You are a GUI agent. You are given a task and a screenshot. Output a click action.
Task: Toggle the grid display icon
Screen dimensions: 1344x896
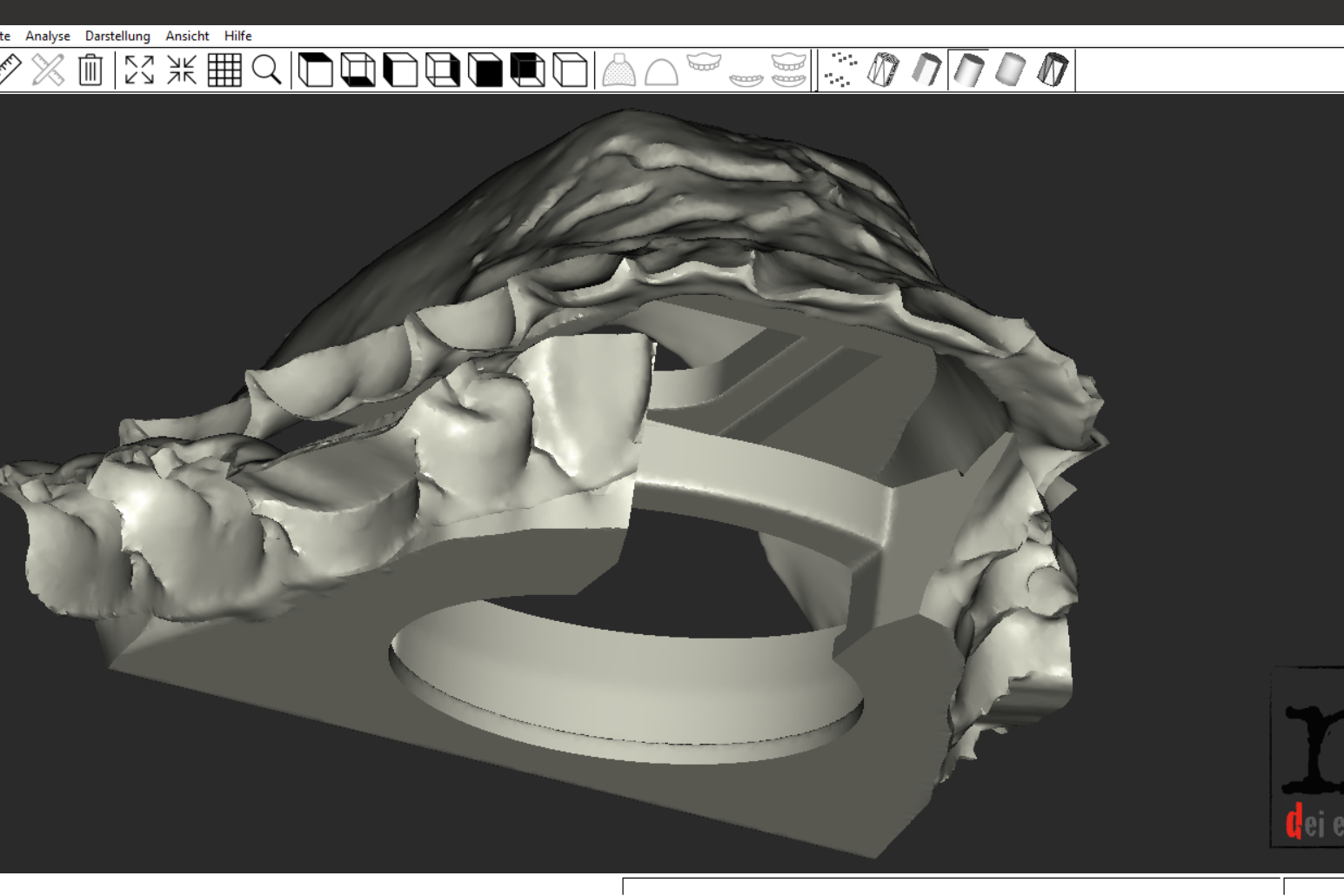224,70
